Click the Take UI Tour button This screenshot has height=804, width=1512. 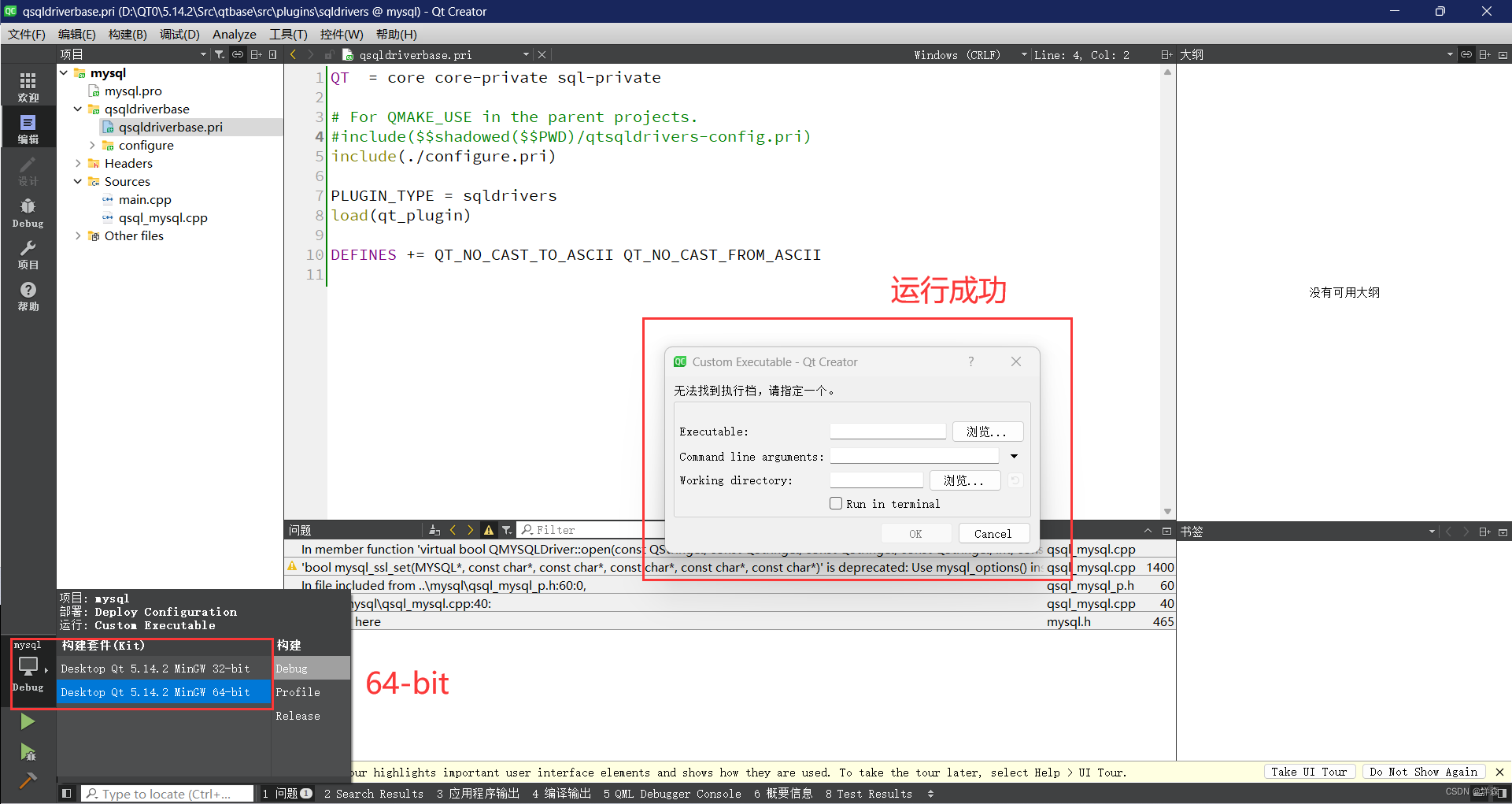click(x=1309, y=772)
